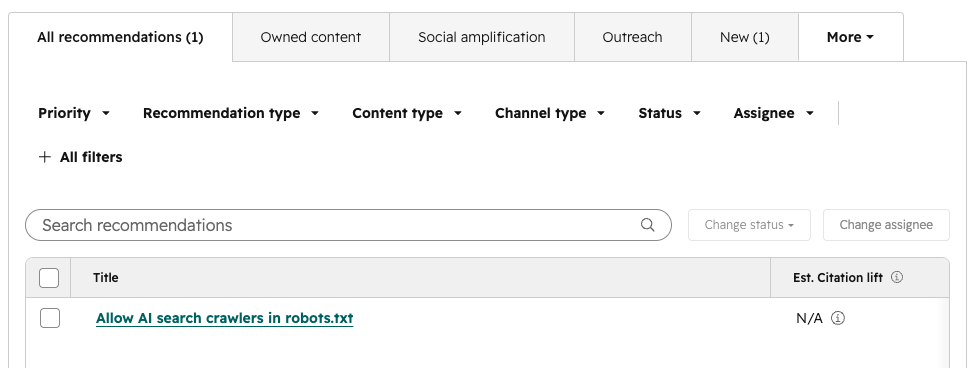Open the Change status dropdown

(x=749, y=225)
